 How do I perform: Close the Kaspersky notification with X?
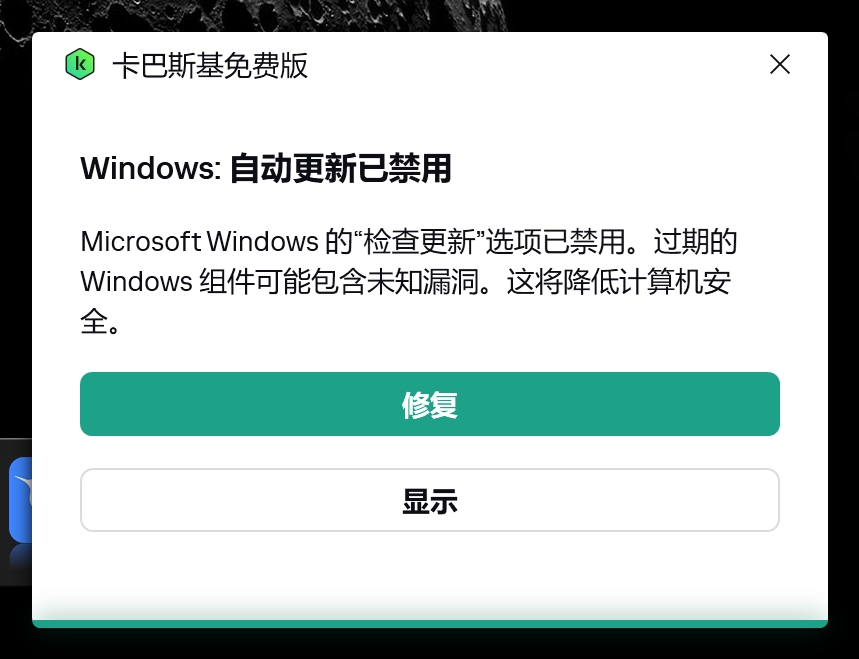(x=780, y=64)
